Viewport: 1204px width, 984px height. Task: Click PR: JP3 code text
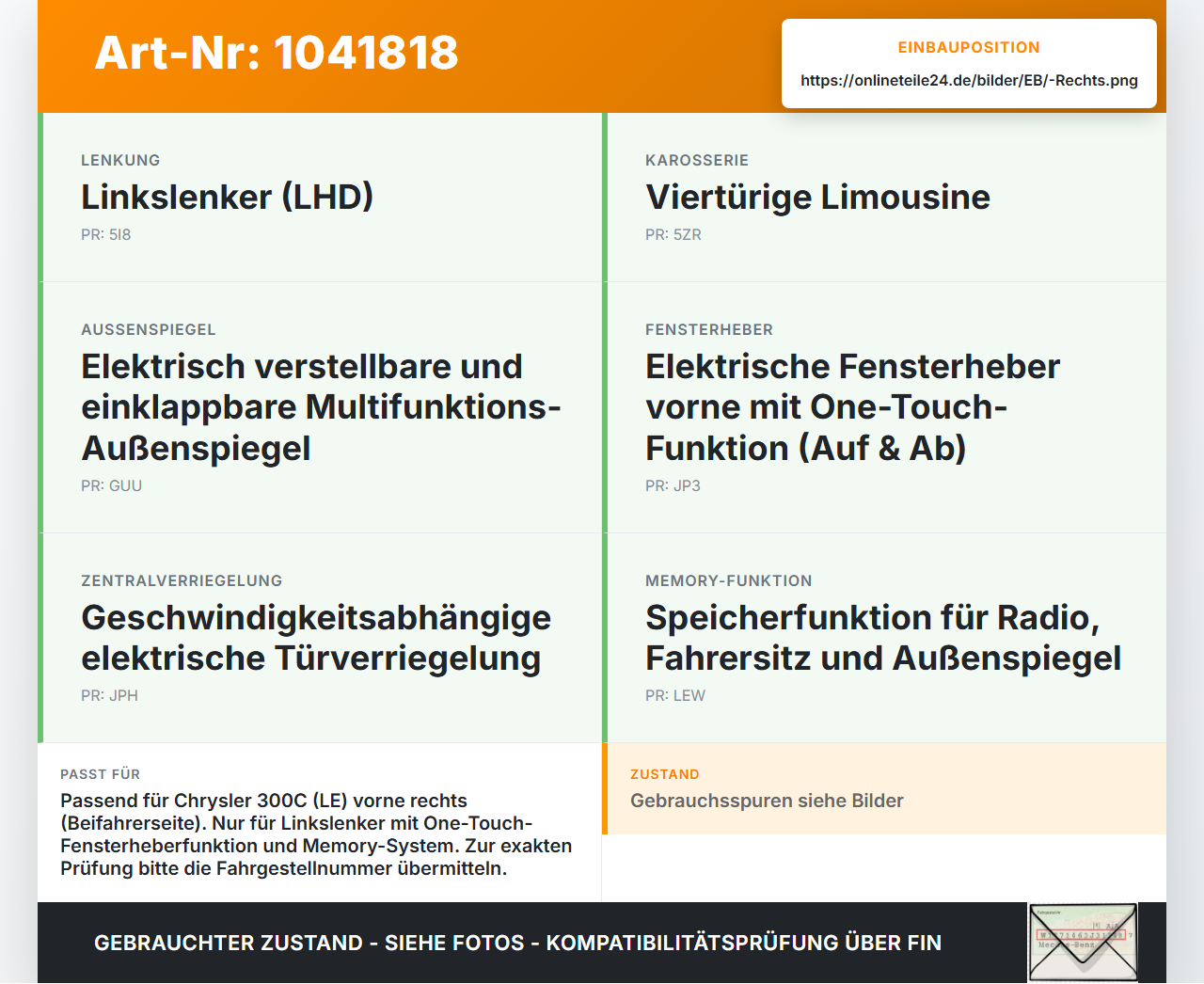673,485
